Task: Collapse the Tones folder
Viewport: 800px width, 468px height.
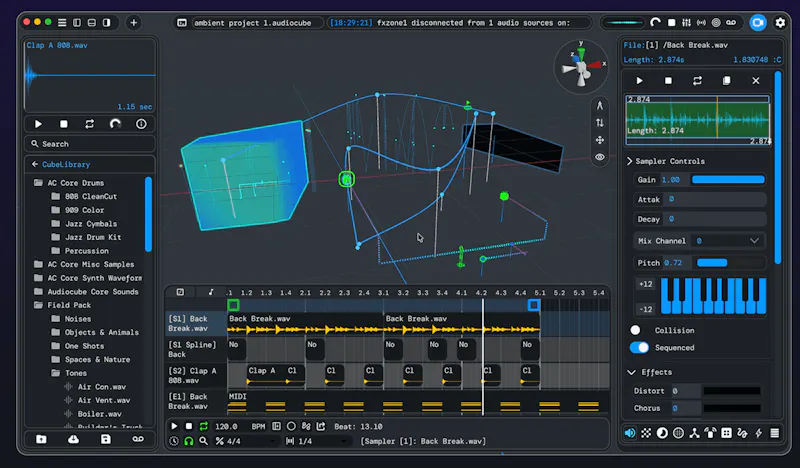Action: 69,373
